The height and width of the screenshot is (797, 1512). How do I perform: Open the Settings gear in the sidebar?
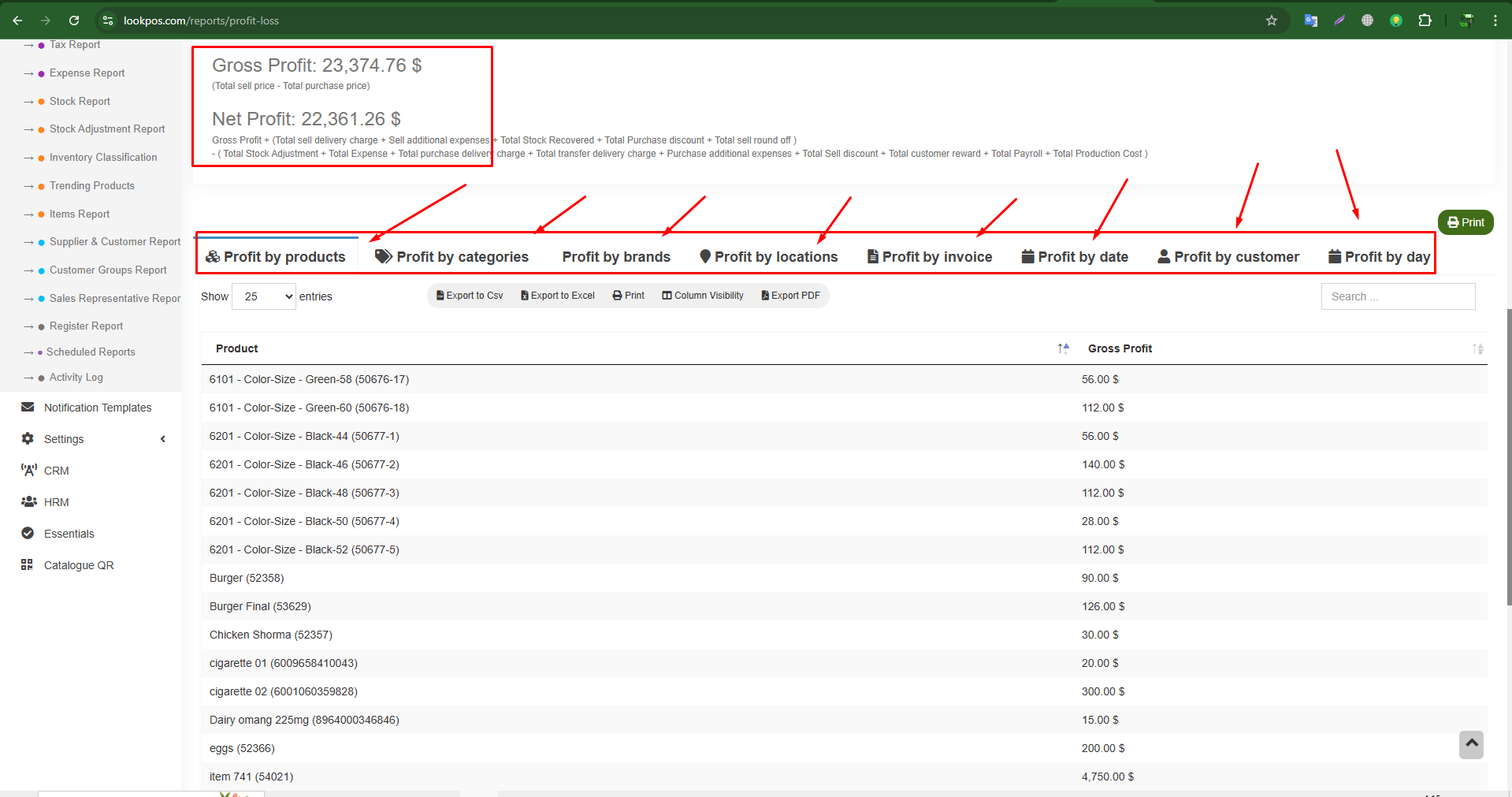coord(28,438)
